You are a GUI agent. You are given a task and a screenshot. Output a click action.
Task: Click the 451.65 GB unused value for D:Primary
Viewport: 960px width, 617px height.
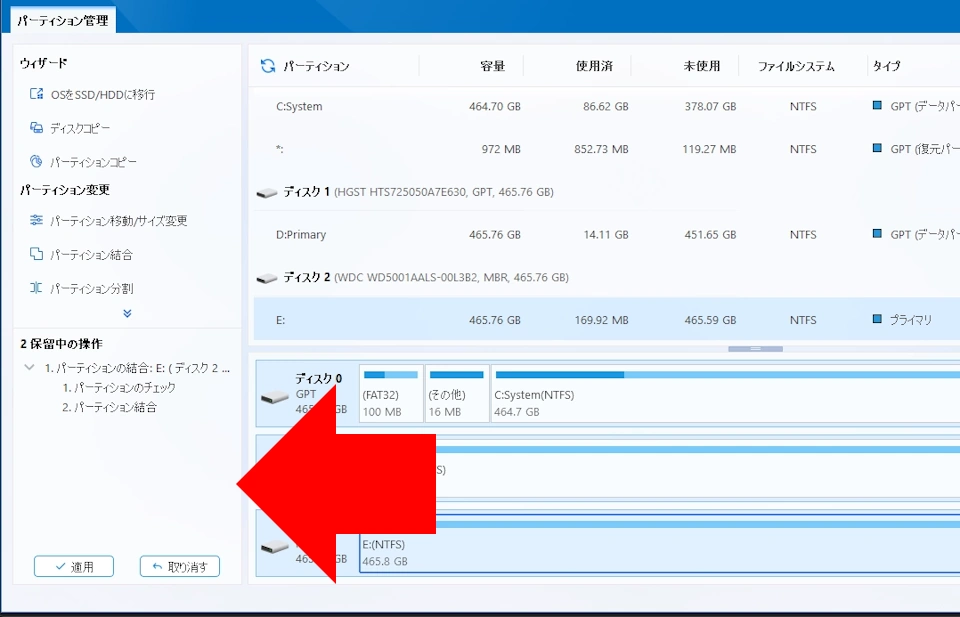pos(710,234)
